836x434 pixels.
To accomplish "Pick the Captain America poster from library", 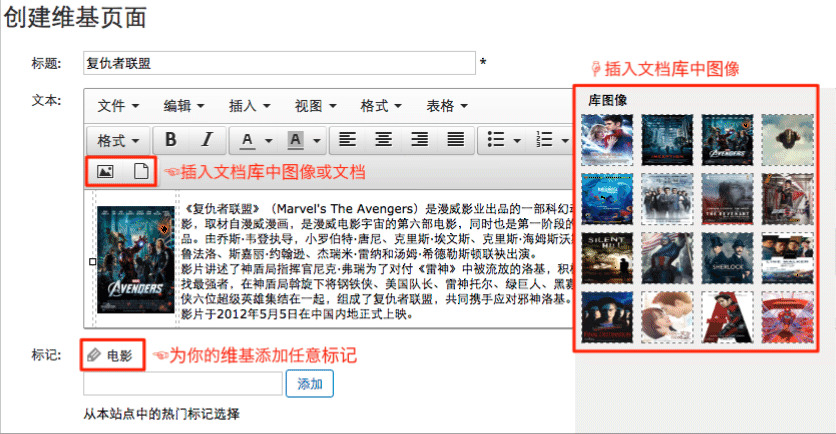I will tap(667, 258).
